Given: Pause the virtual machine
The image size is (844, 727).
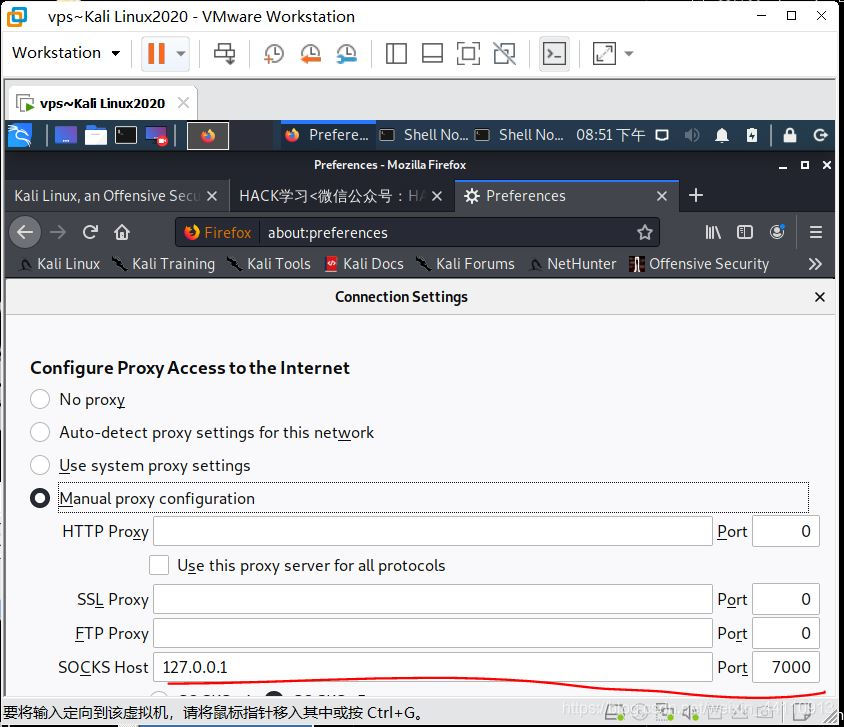Looking at the screenshot, I should [156, 53].
